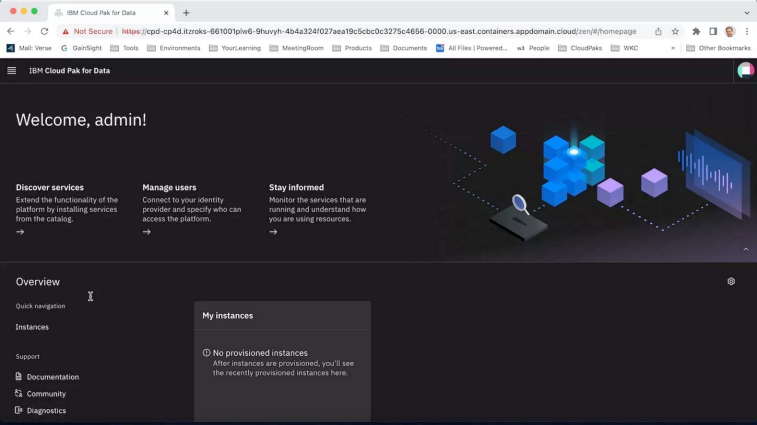Follow the Discover services arrow
The image size is (757, 425).
pos(20,232)
